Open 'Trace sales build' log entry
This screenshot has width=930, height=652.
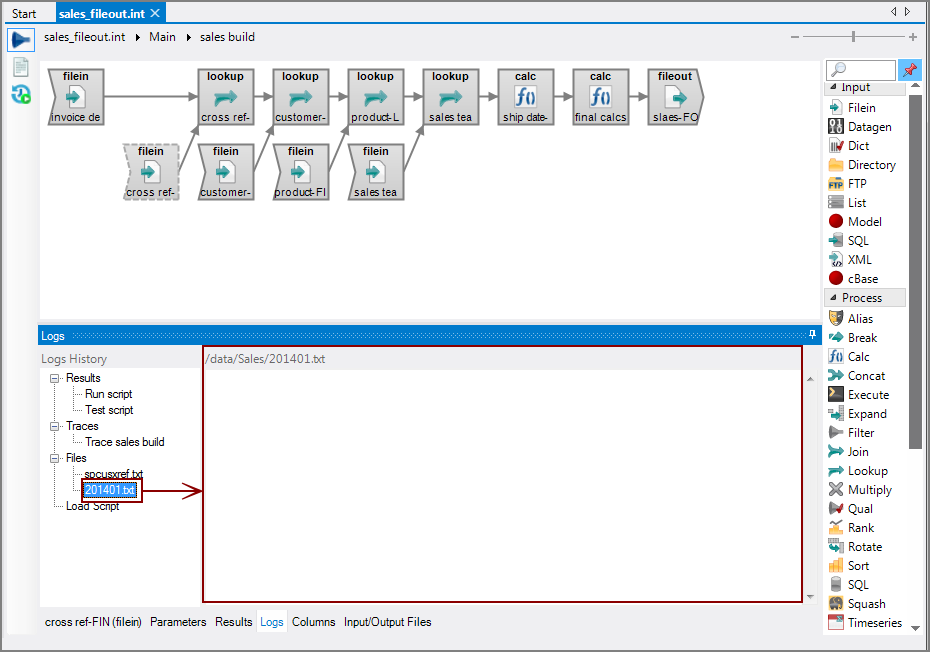[x=124, y=442]
